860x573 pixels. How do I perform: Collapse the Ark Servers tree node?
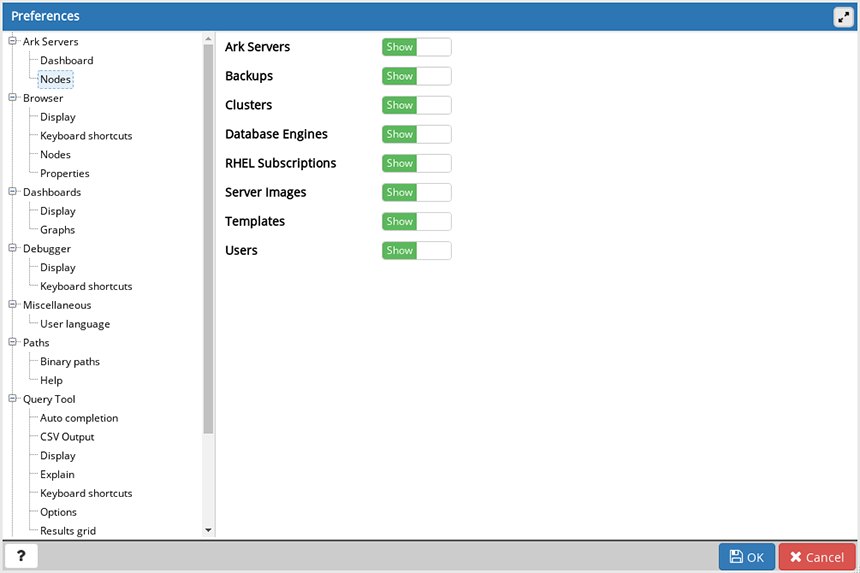coord(13,41)
